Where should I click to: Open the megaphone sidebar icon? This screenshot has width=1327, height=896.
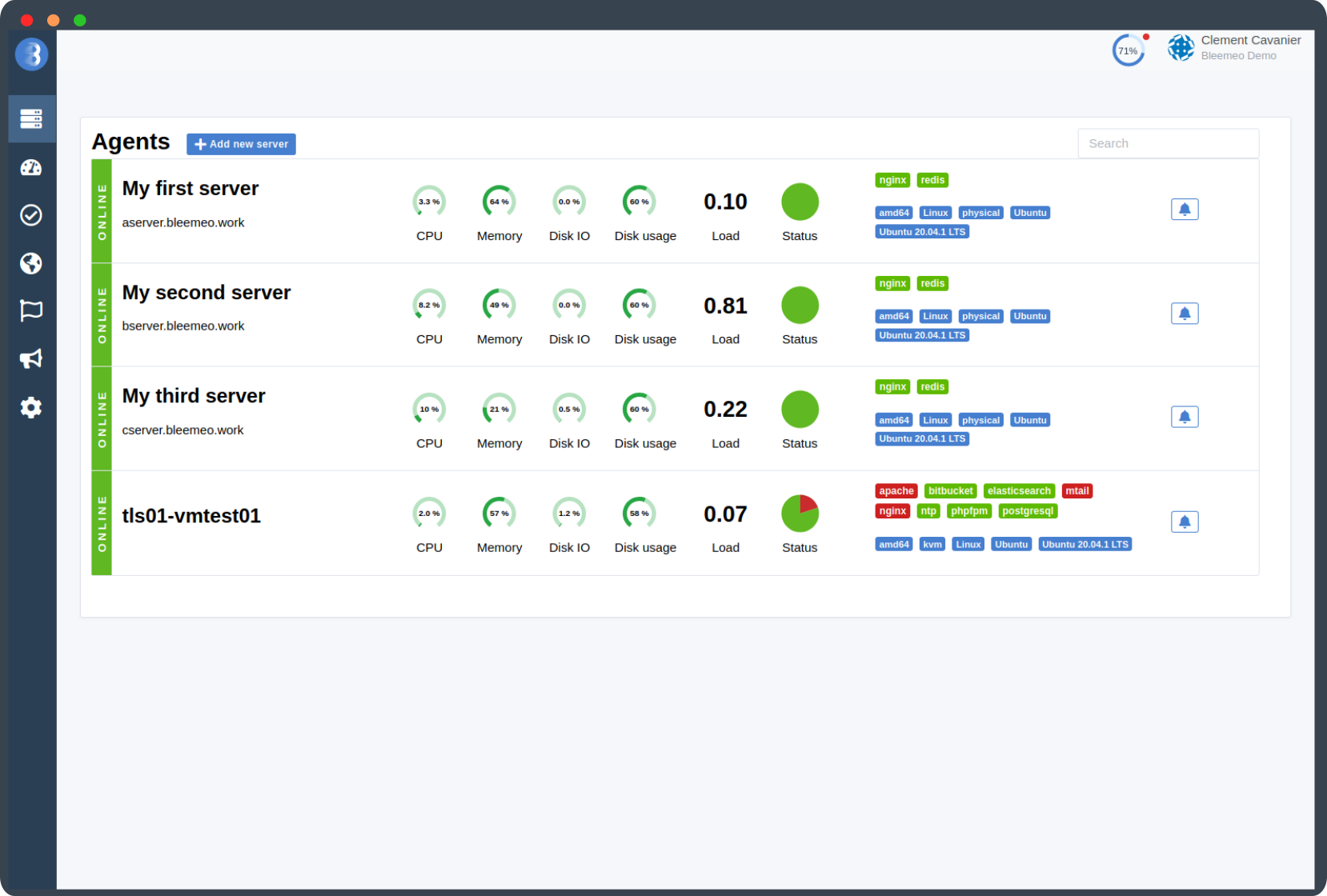pos(31,358)
